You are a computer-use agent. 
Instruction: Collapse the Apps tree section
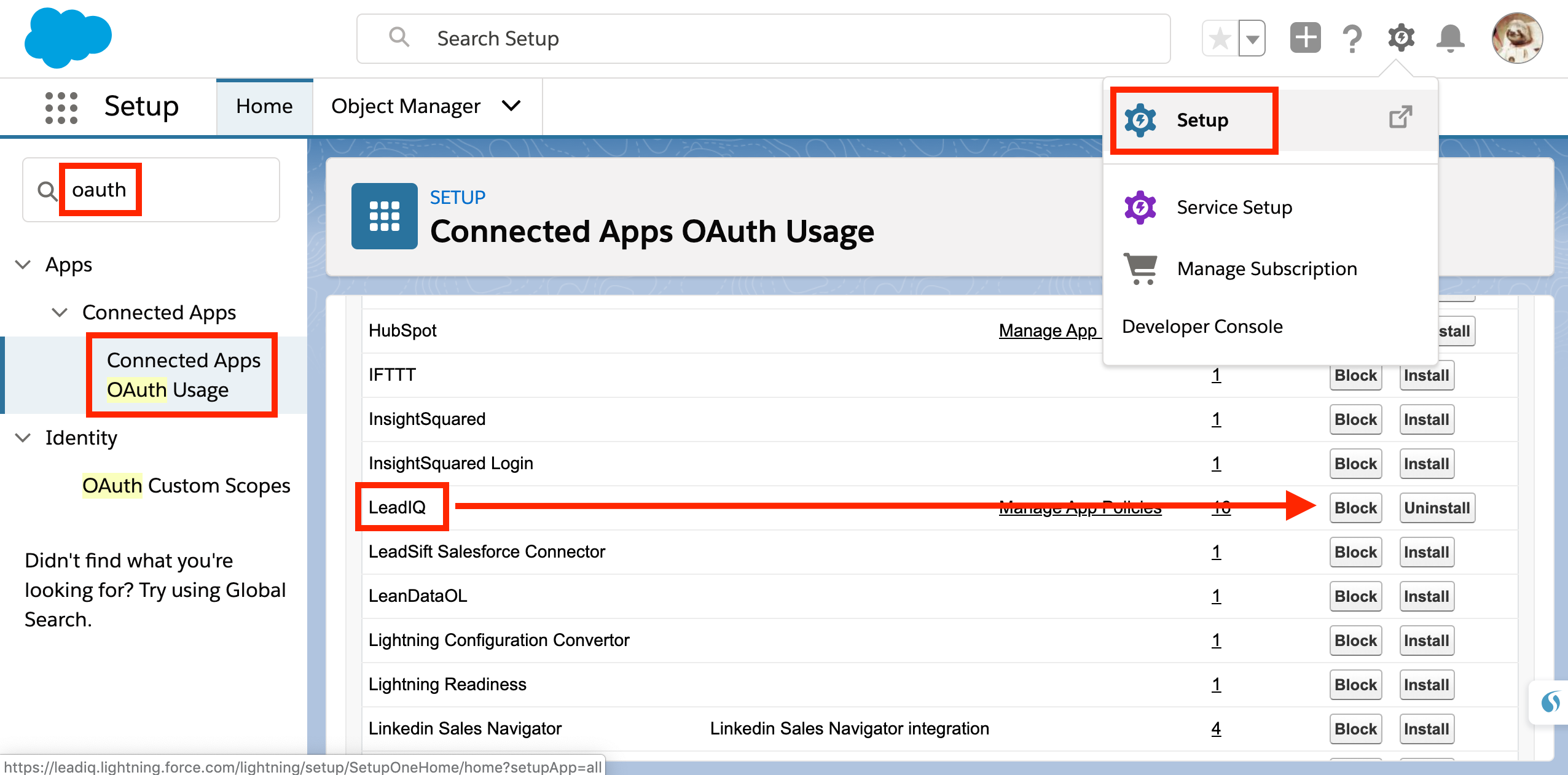[23, 265]
